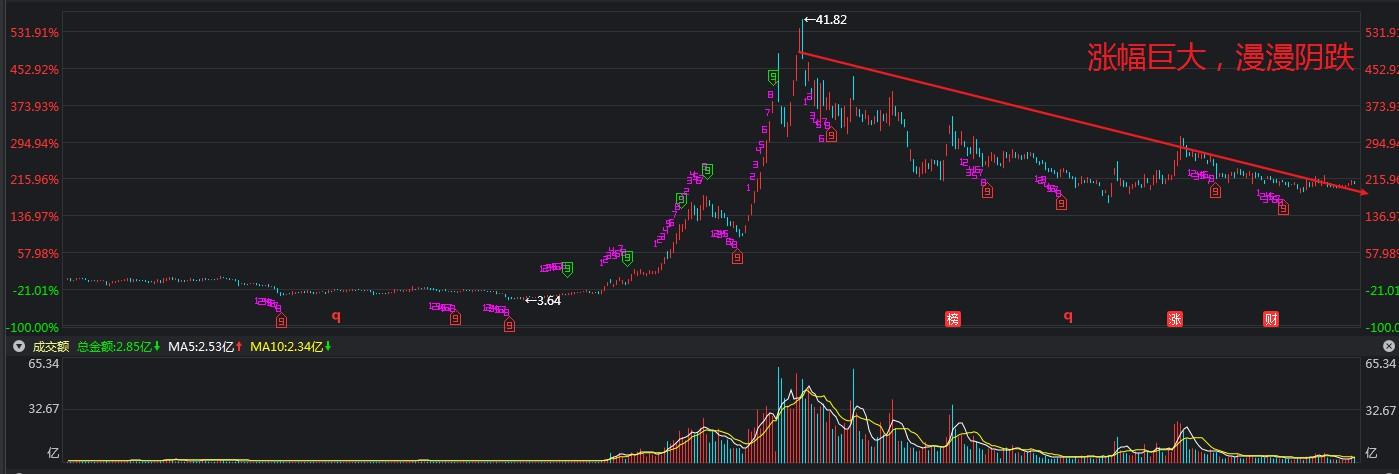
Task: Click the 32.67 volume label on right axis
Action: [x=1381, y=410]
